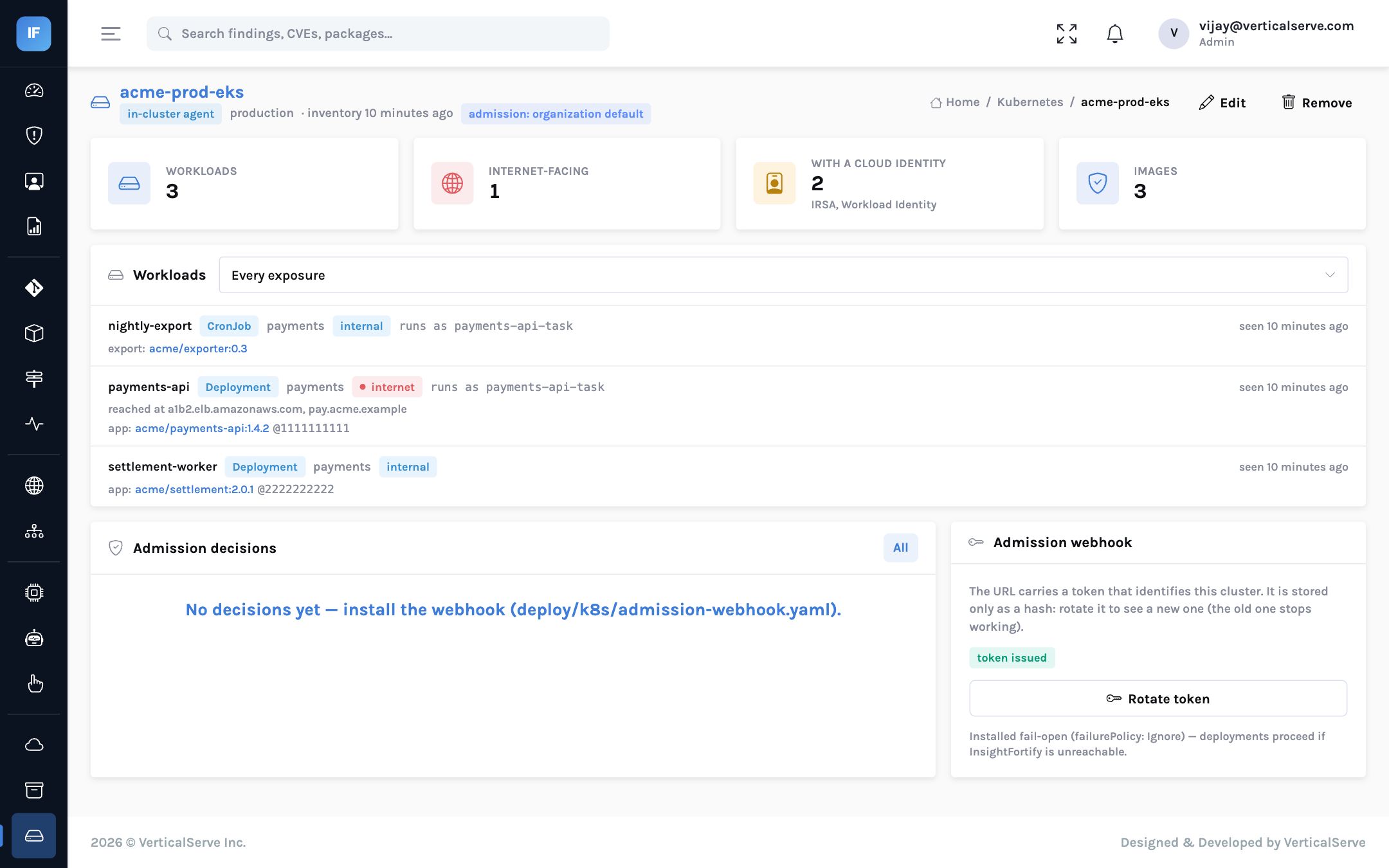Open the report chart file icon in sidebar

tap(34, 226)
